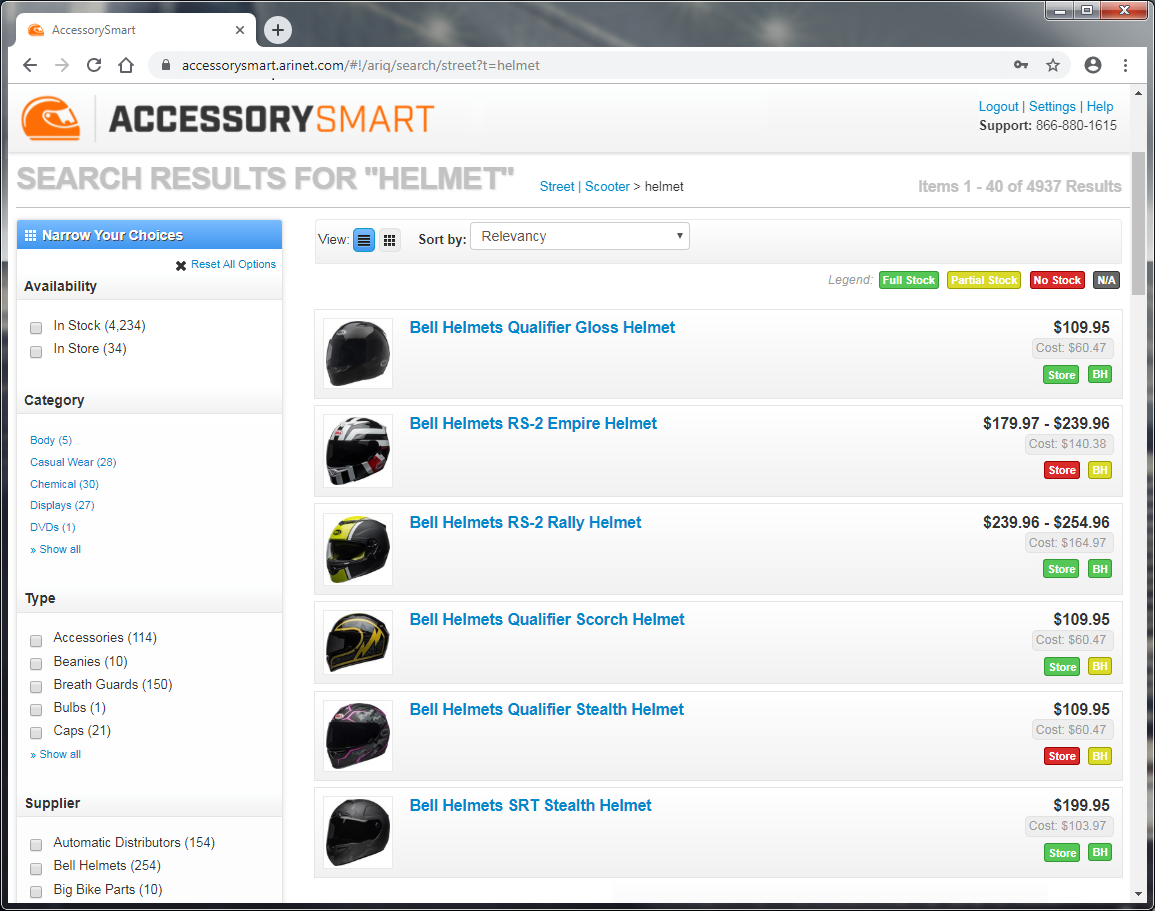The width and height of the screenshot is (1155, 911).
Task: Click BH badge for Qualifier Scorch Helmet
Action: (x=1100, y=666)
